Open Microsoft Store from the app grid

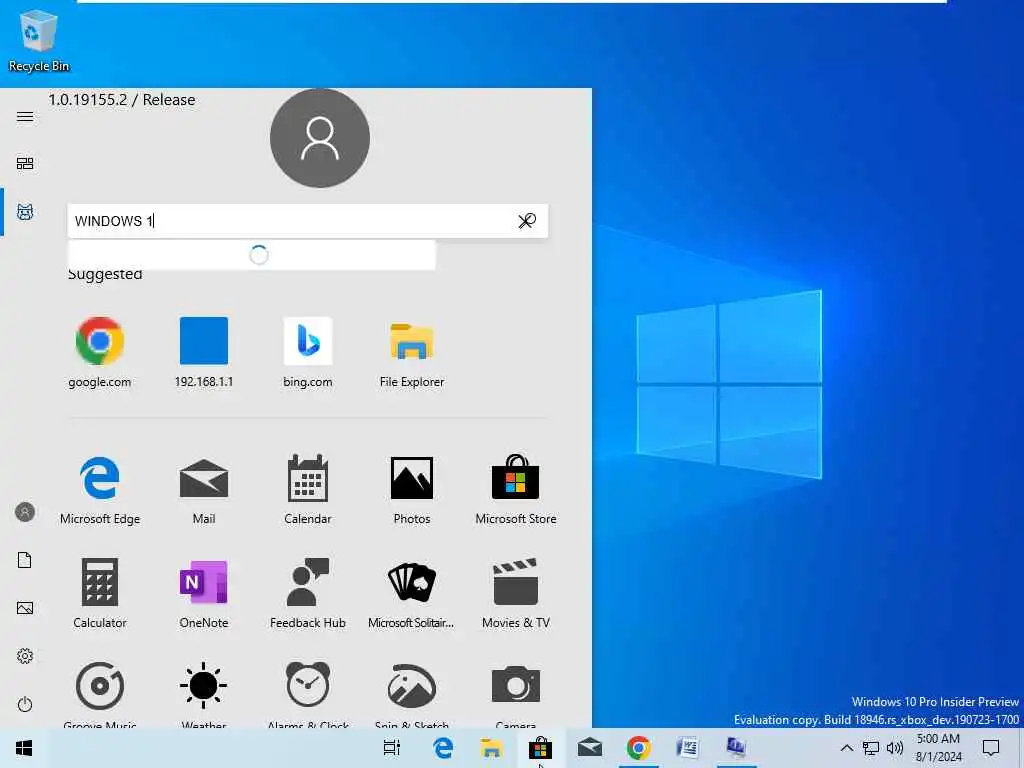click(516, 490)
